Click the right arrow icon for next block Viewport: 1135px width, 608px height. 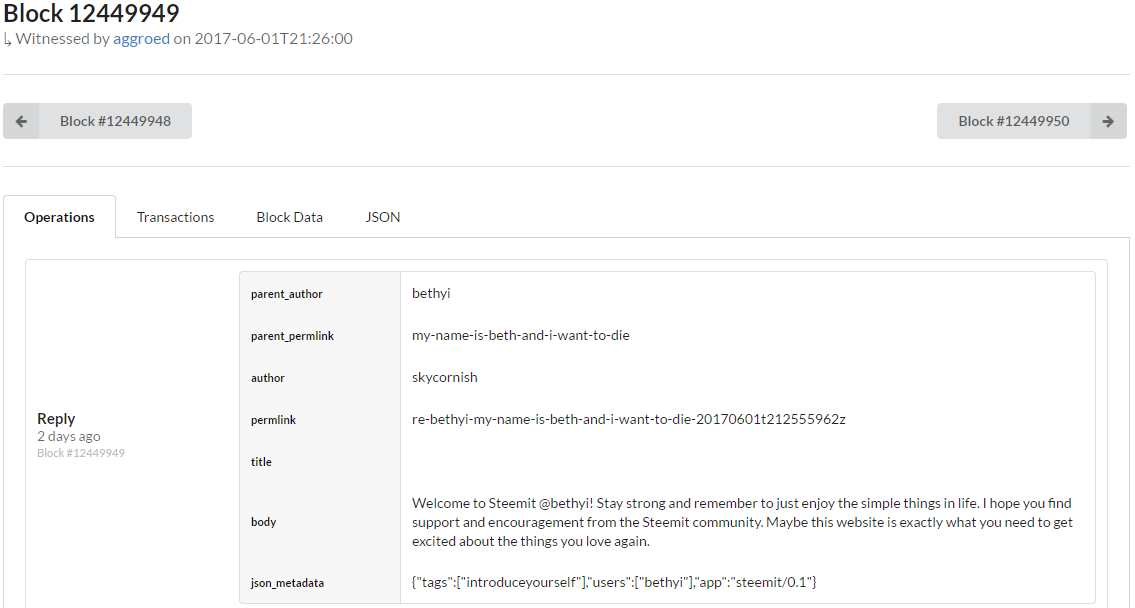1108,121
